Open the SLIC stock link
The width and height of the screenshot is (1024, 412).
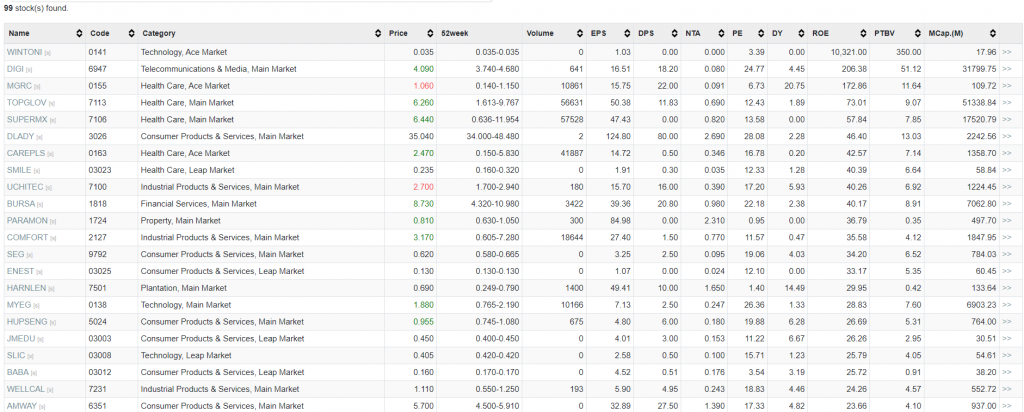[16, 355]
